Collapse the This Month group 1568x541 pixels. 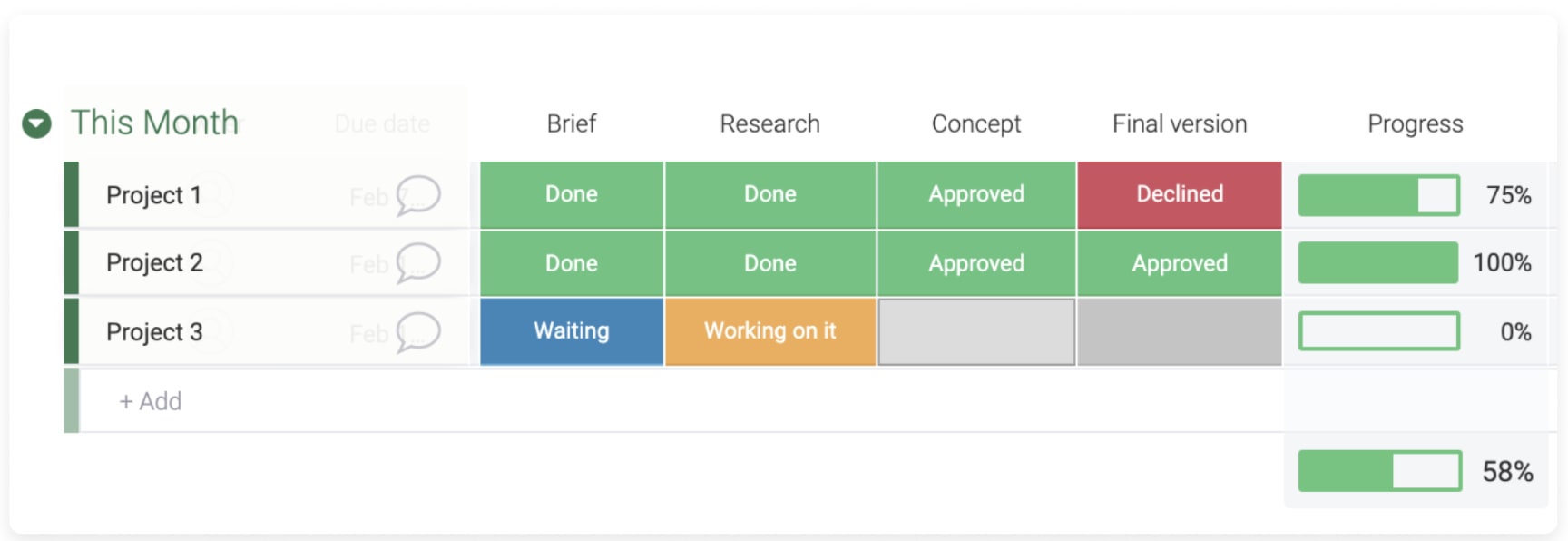36,123
